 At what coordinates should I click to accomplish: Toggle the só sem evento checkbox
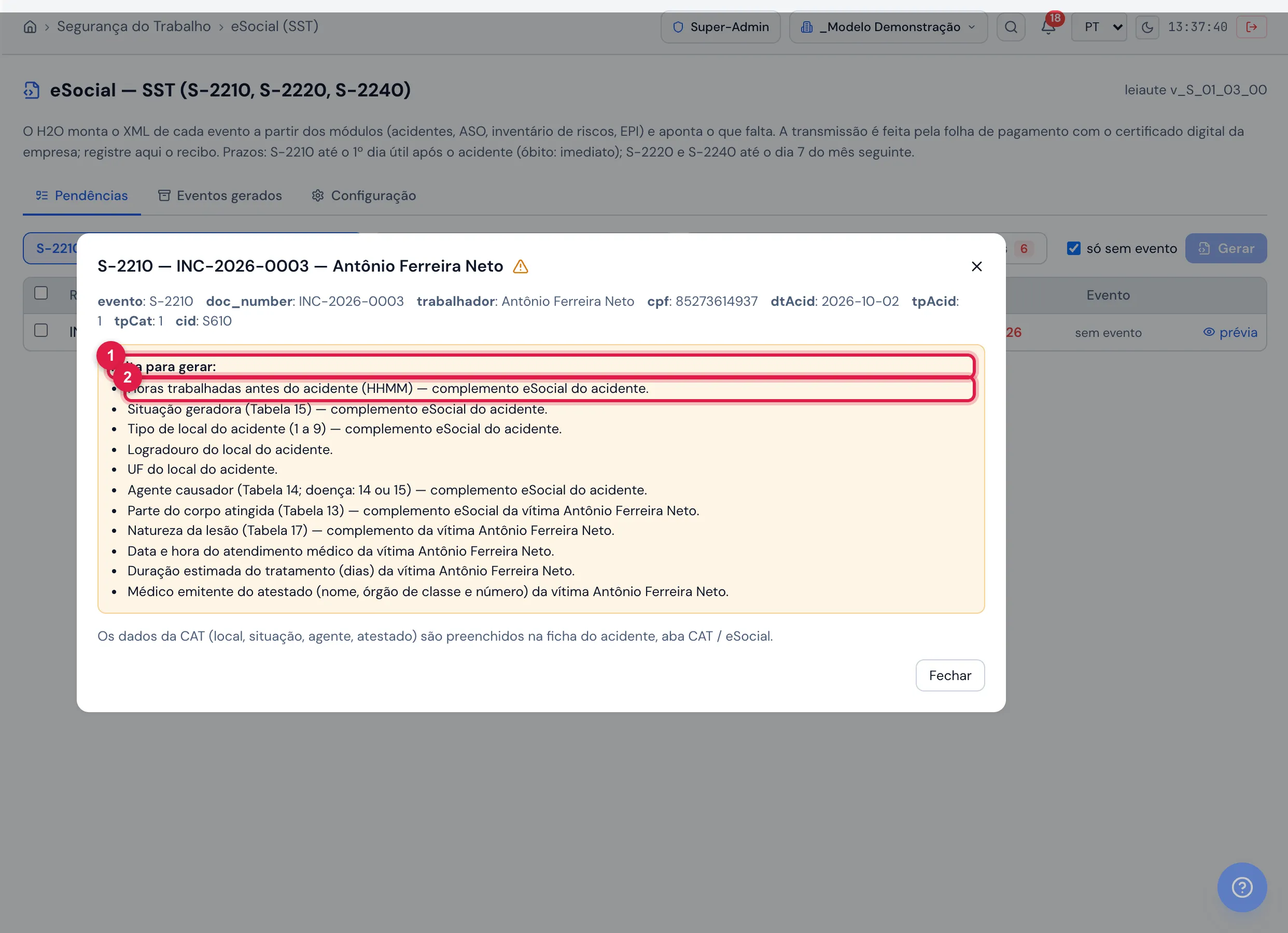point(1073,248)
